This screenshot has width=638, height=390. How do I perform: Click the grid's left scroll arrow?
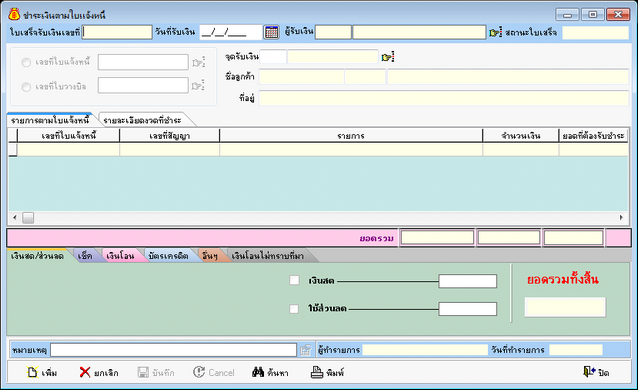coord(15,217)
